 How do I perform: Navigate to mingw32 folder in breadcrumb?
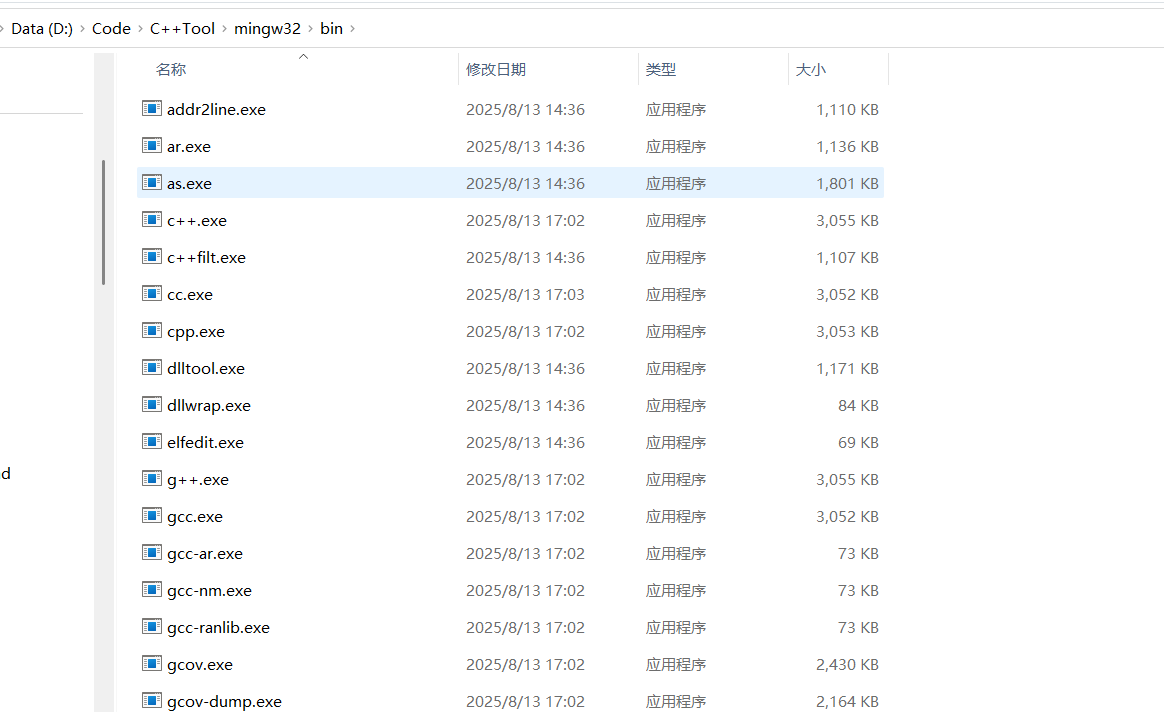click(x=267, y=29)
